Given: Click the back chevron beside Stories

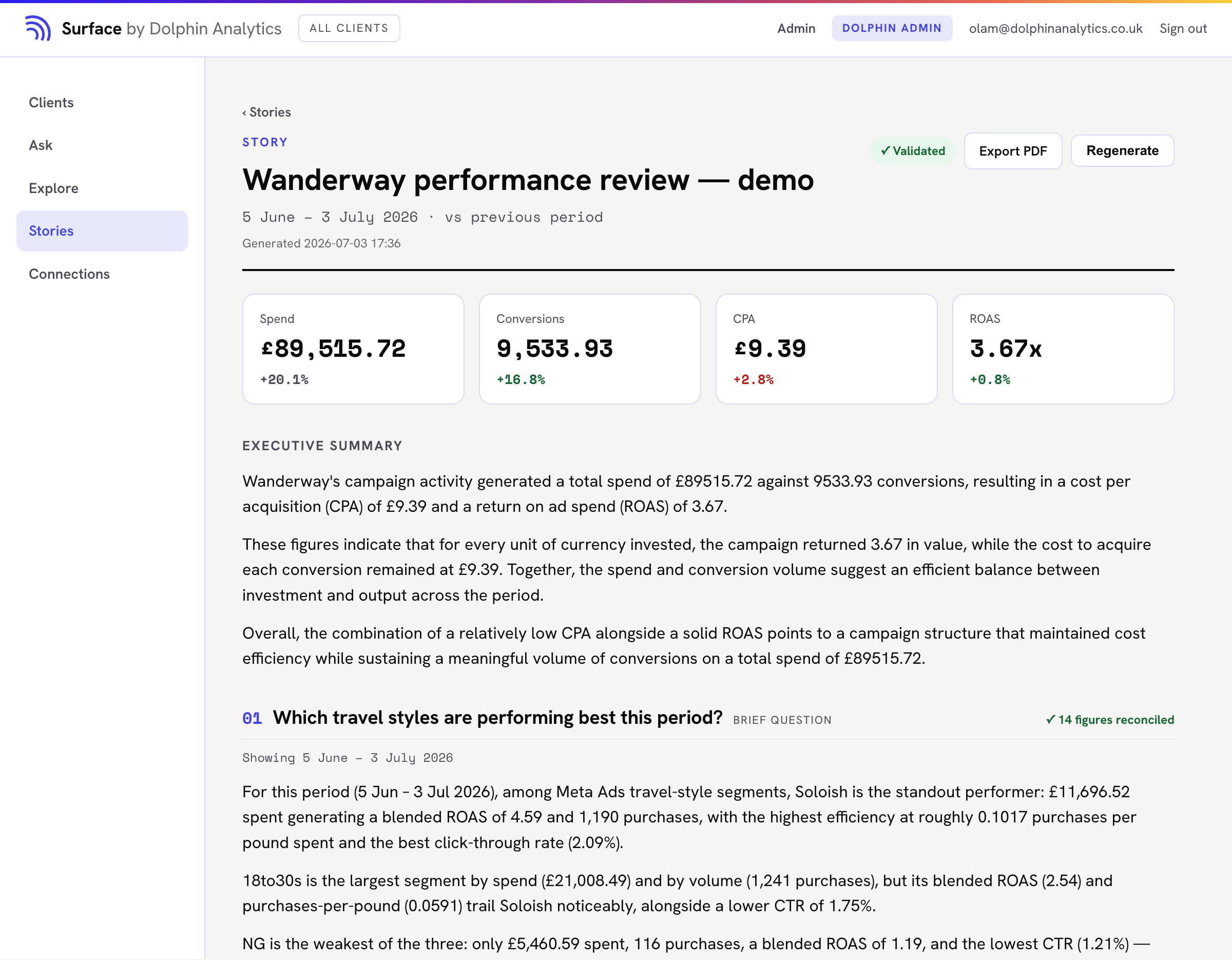Looking at the screenshot, I should coord(244,113).
